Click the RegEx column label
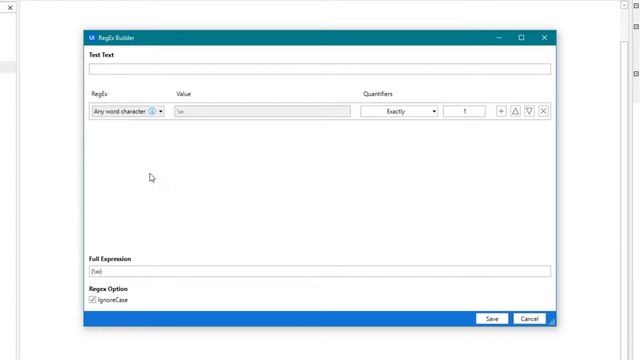640x360 pixels. (x=99, y=94)
